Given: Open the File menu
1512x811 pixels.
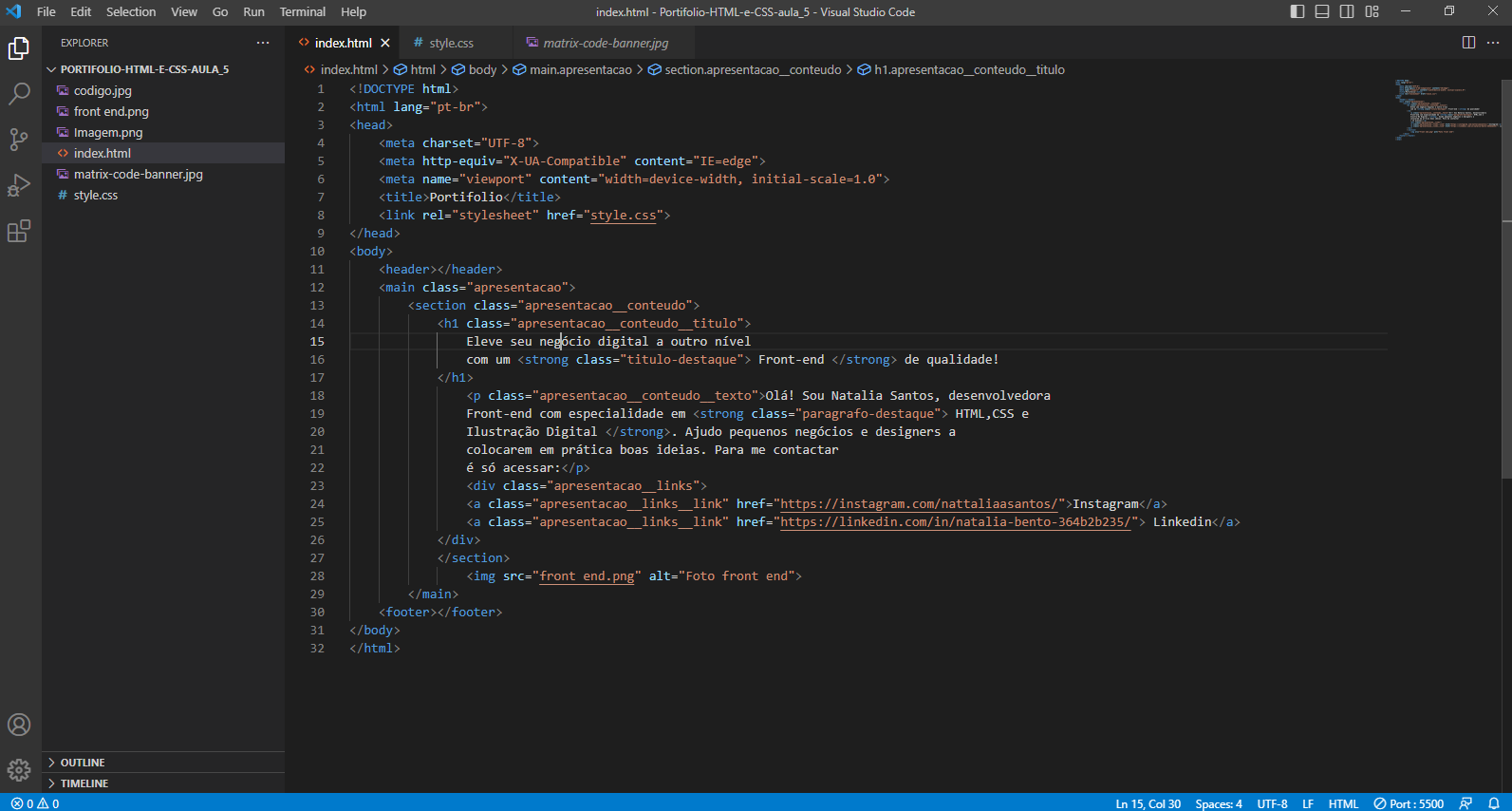Looking at the screenshot, I should [x=46, y=11].
